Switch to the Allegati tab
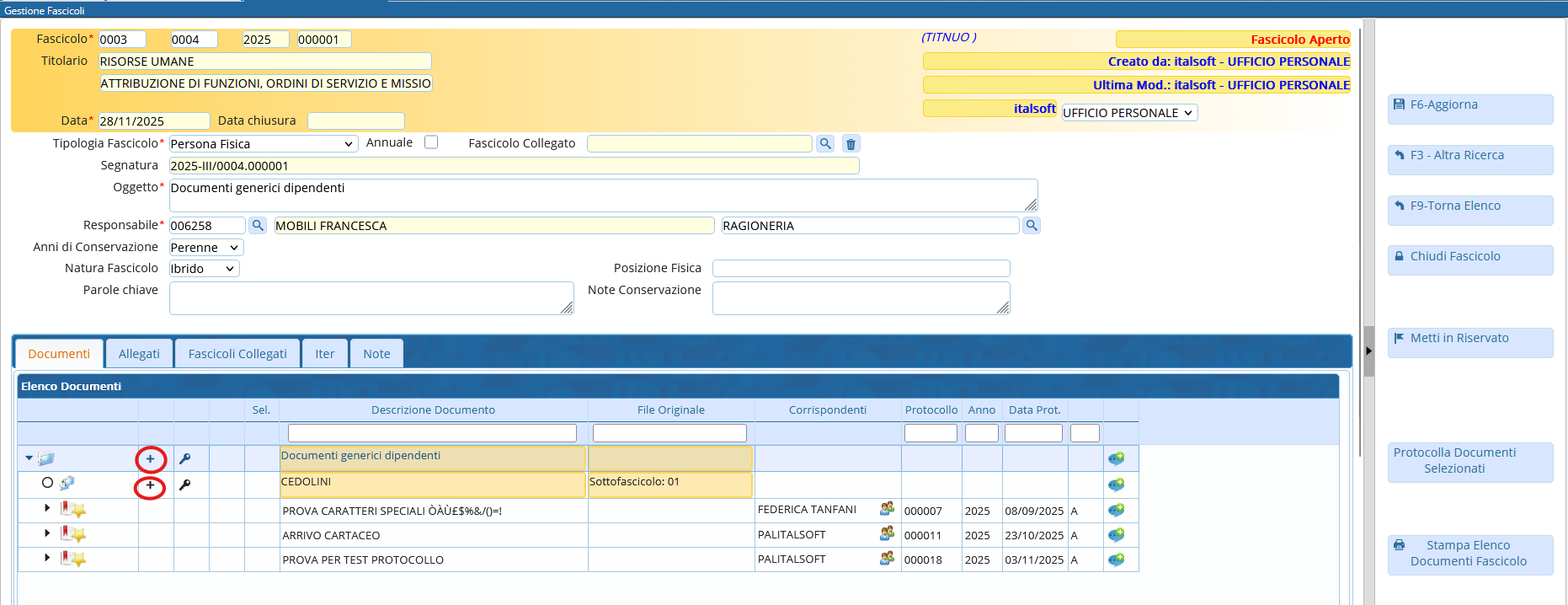 pyautogui.click(x=139, y=354)
